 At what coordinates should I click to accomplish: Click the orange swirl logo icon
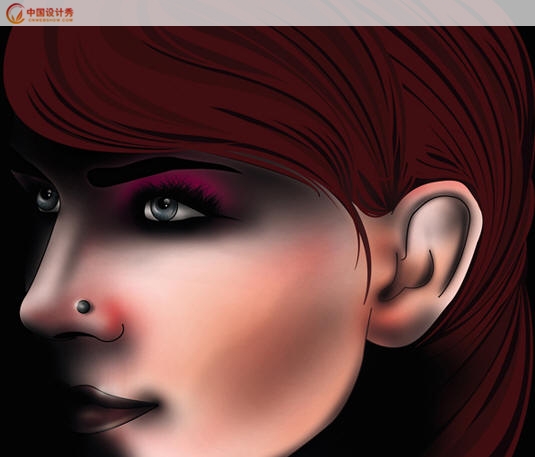tap(15, 13)
